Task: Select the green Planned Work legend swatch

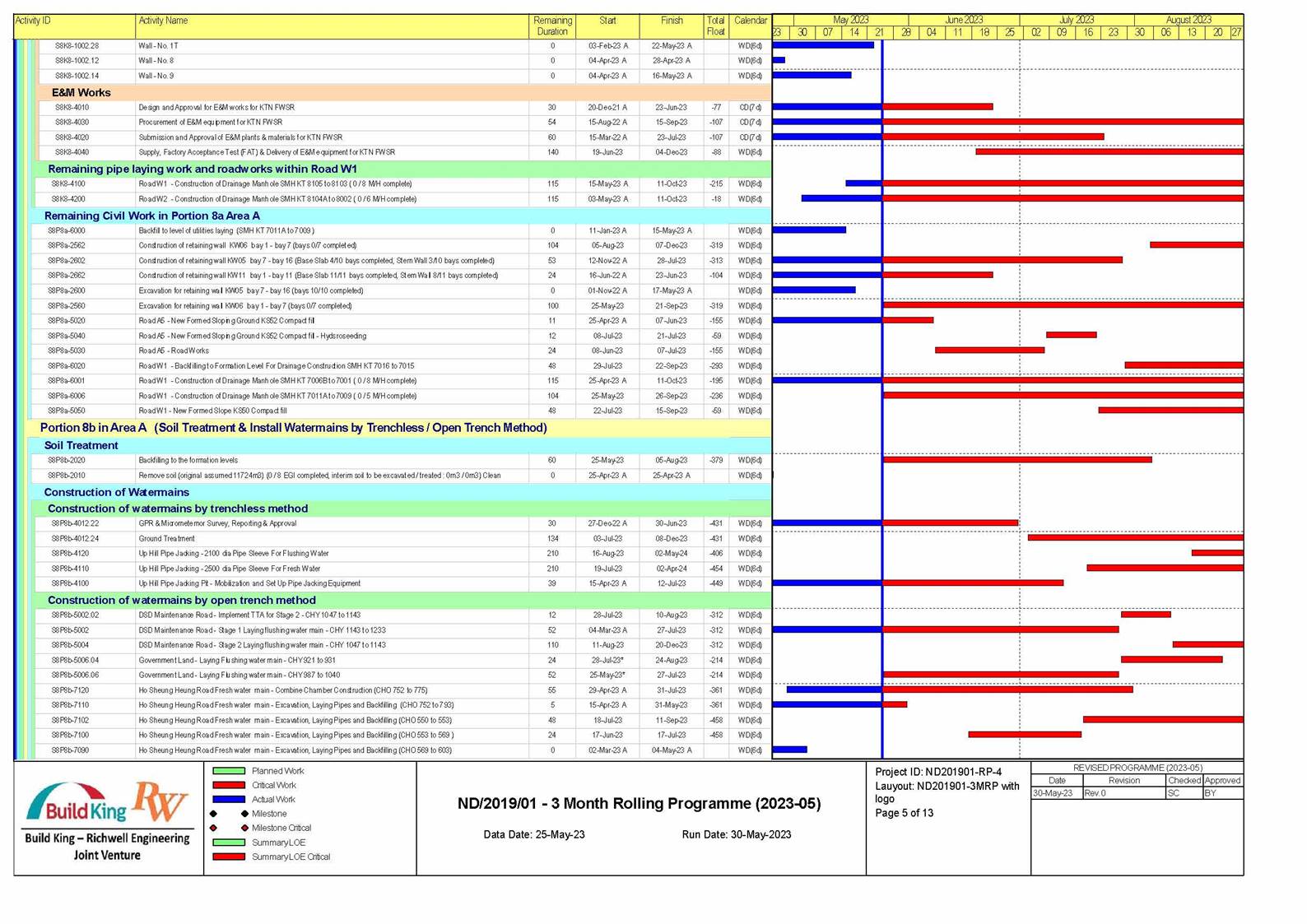Action: pos(229,771)
